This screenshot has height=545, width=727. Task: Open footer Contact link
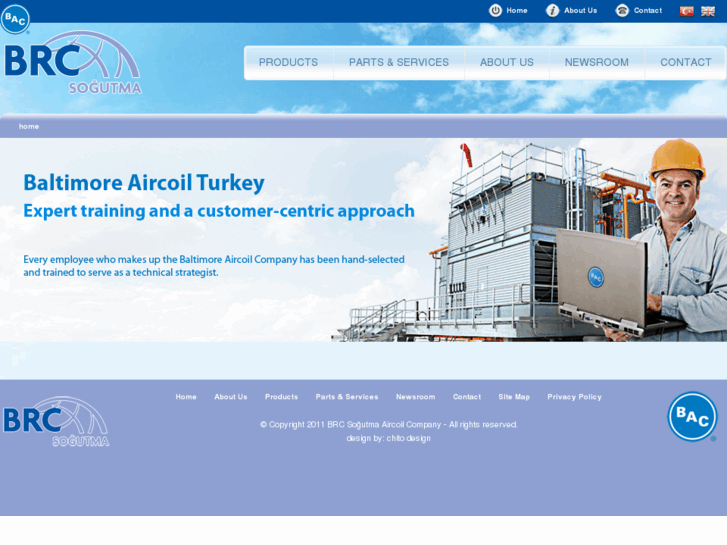pyautogui.click(x=467, y=397)
